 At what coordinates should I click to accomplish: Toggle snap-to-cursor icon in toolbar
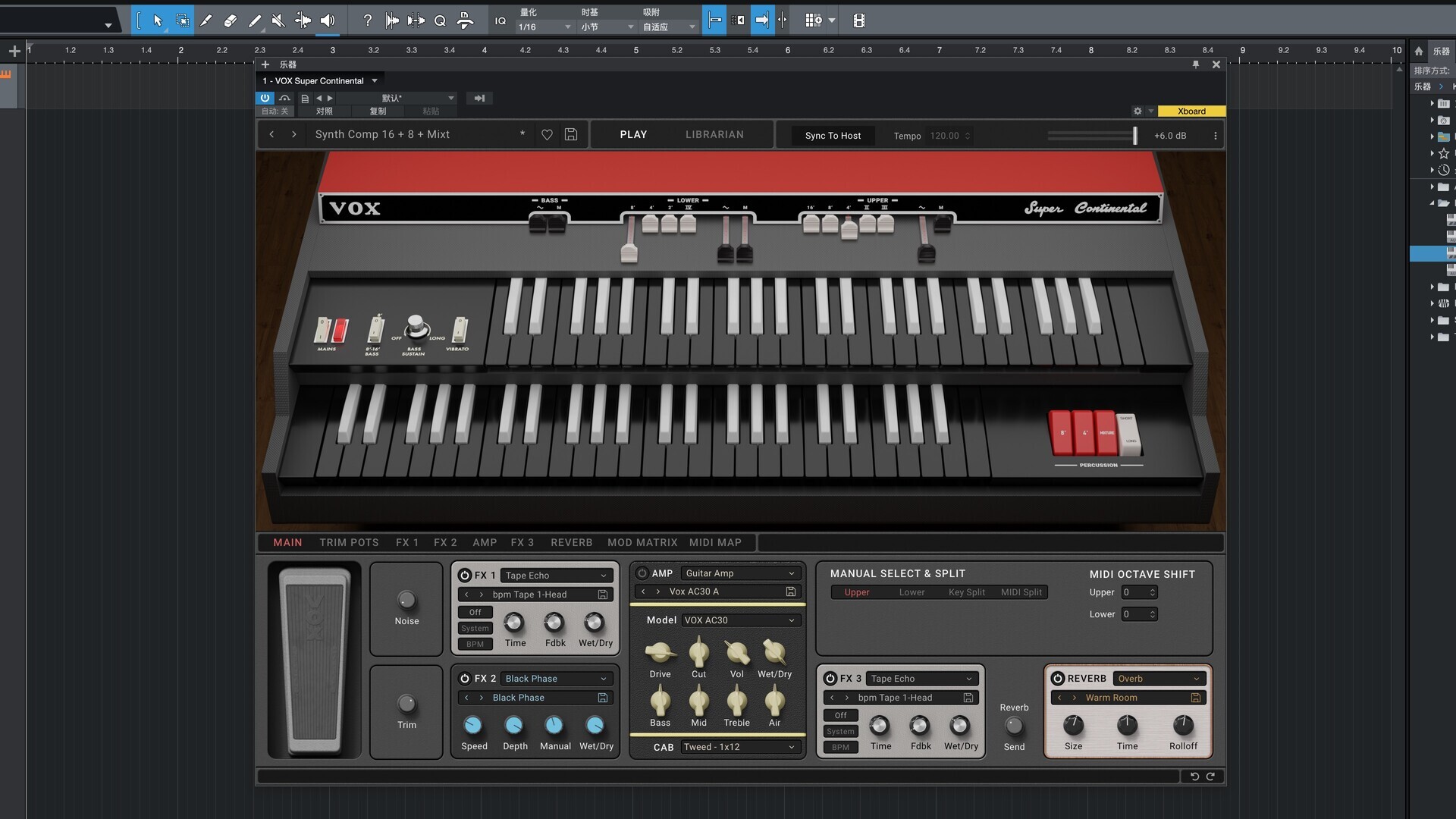pyautogui.click(x=714, y=20)
